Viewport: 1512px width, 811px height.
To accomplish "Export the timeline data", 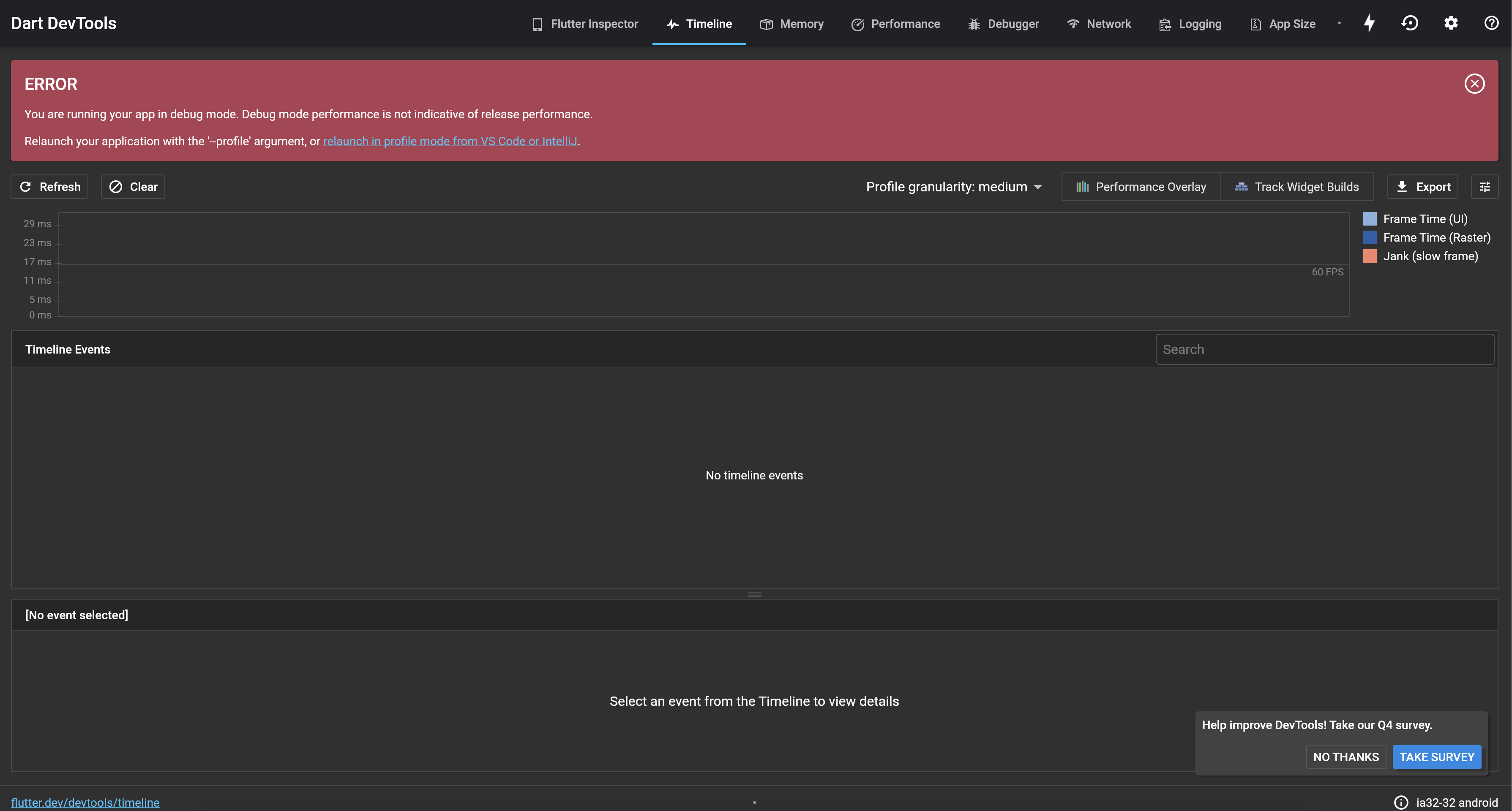I will pyautogui.click(x=1423, y=187).
